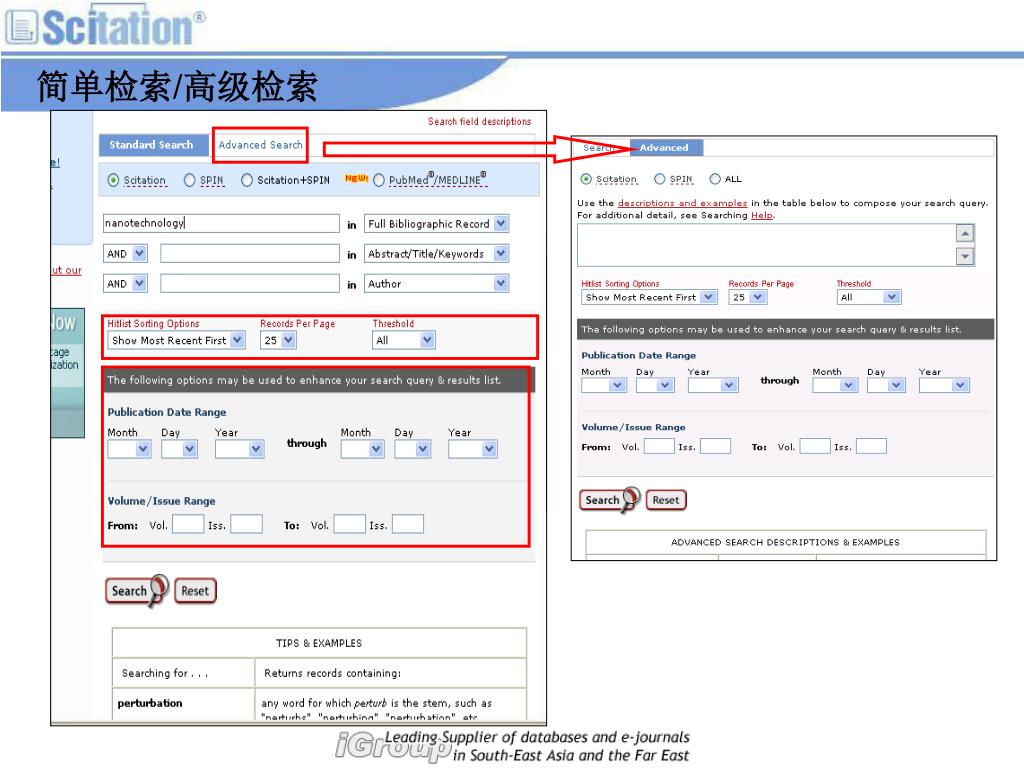Image resolution: width=1024 pixels, height=768 pixels.
Task: Open the start Year dropdown in left form
Action: pos(240,449)
